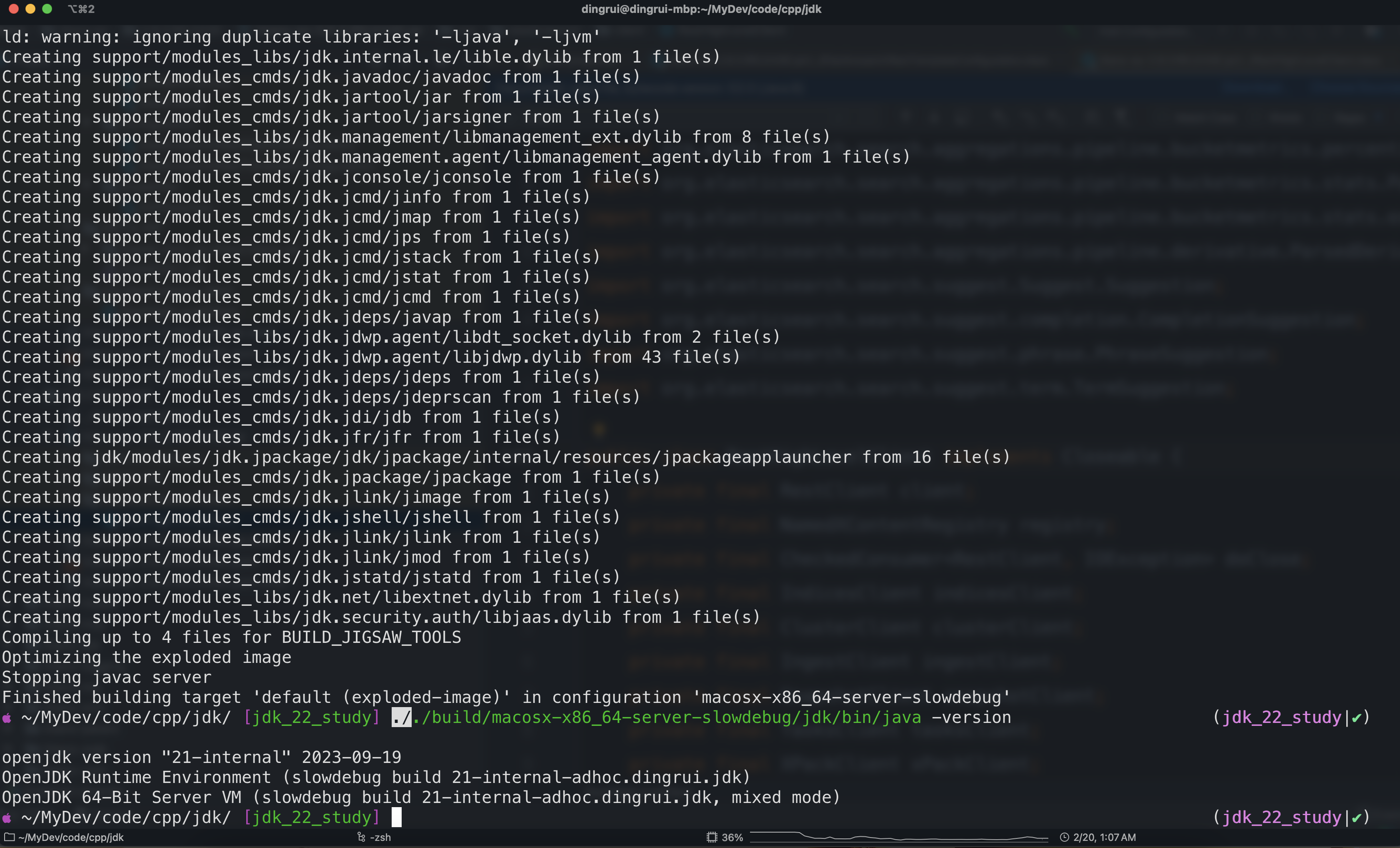Click the yellow minimize window button
The image size is (1400, 848).
pos(30,8)
